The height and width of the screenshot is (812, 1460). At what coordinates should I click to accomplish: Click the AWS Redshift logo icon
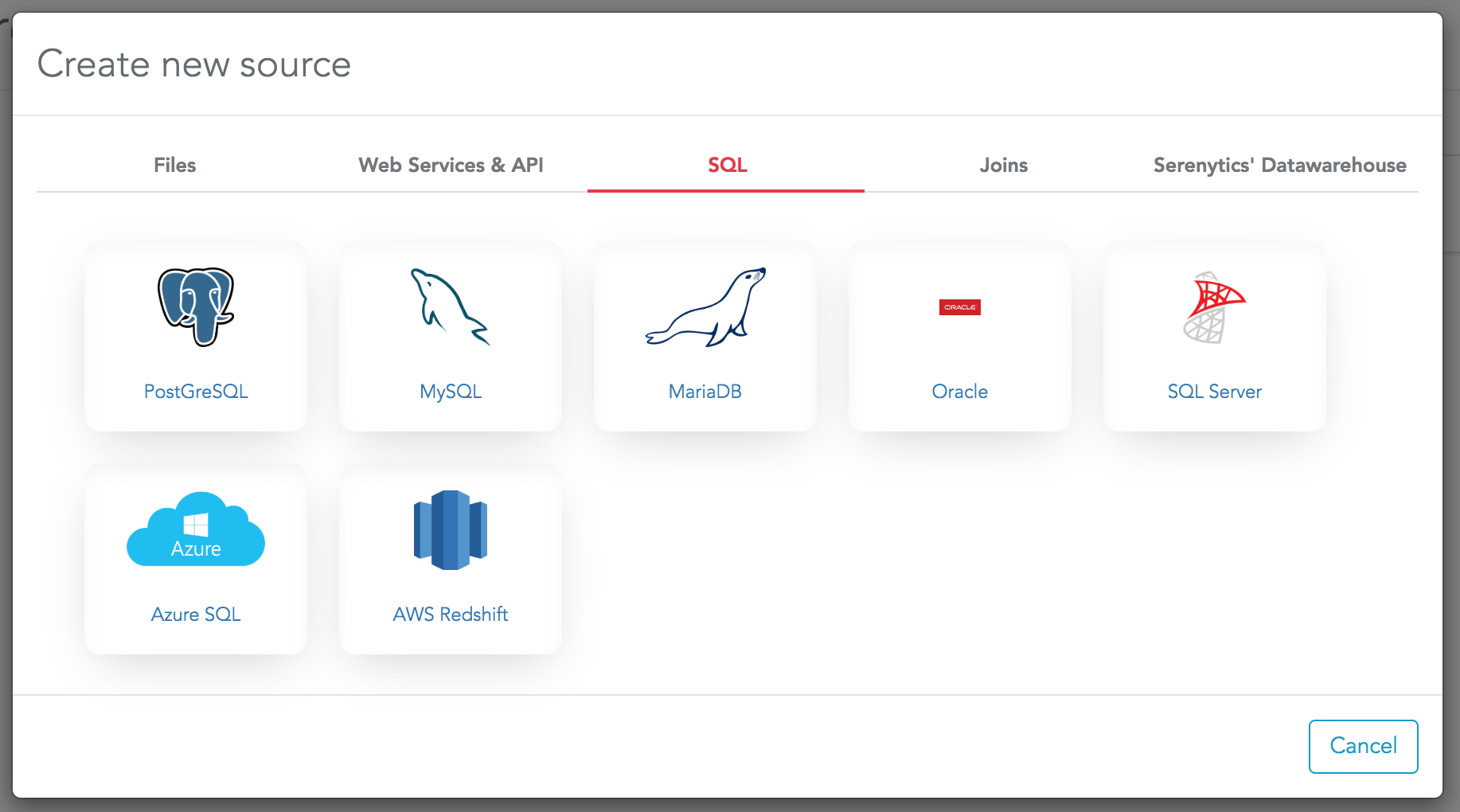click(x=451, y=530)
